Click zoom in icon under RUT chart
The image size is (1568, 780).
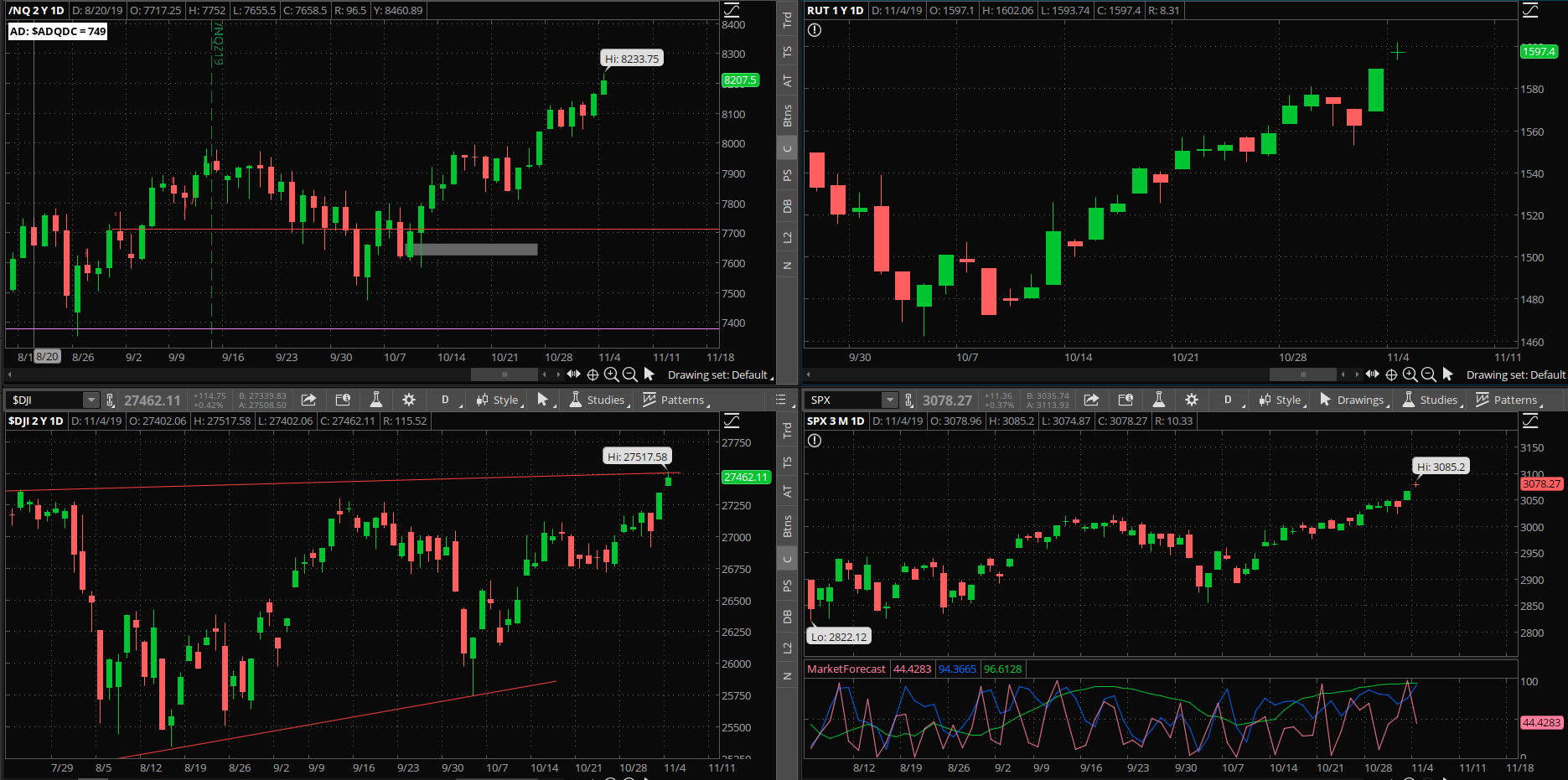click(1410, 375)
